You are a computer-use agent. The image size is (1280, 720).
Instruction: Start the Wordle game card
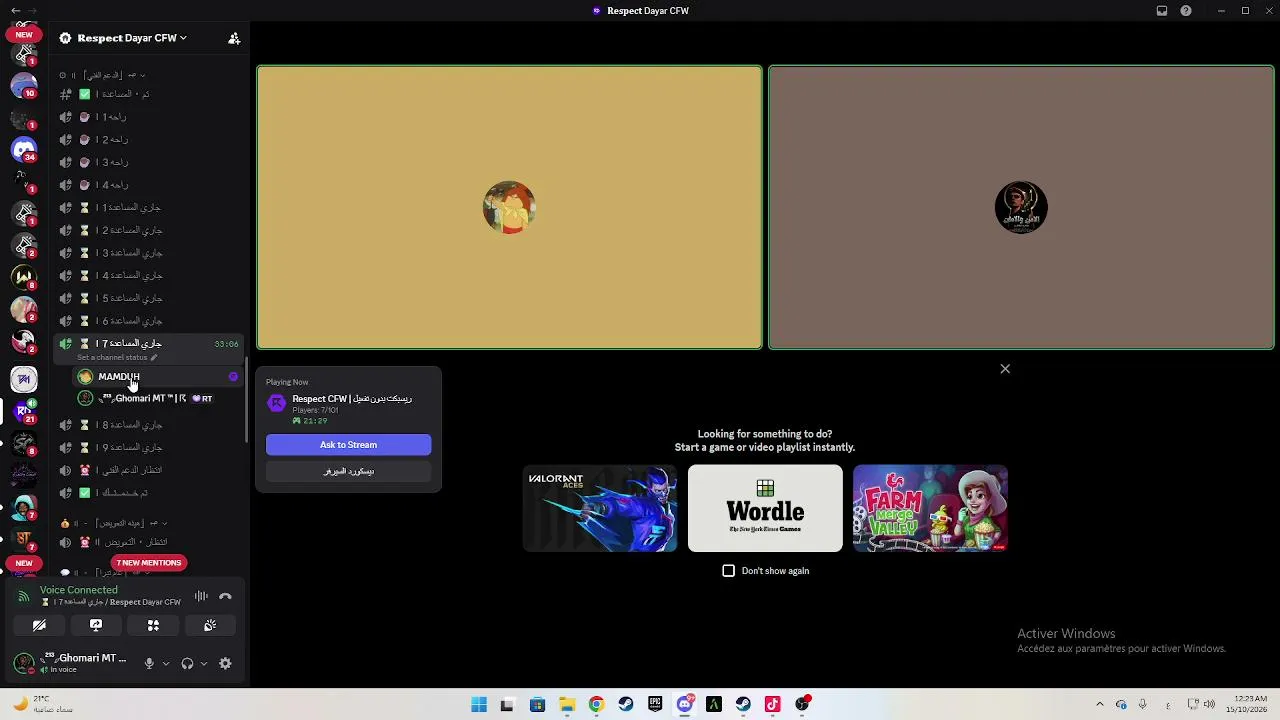765,508
